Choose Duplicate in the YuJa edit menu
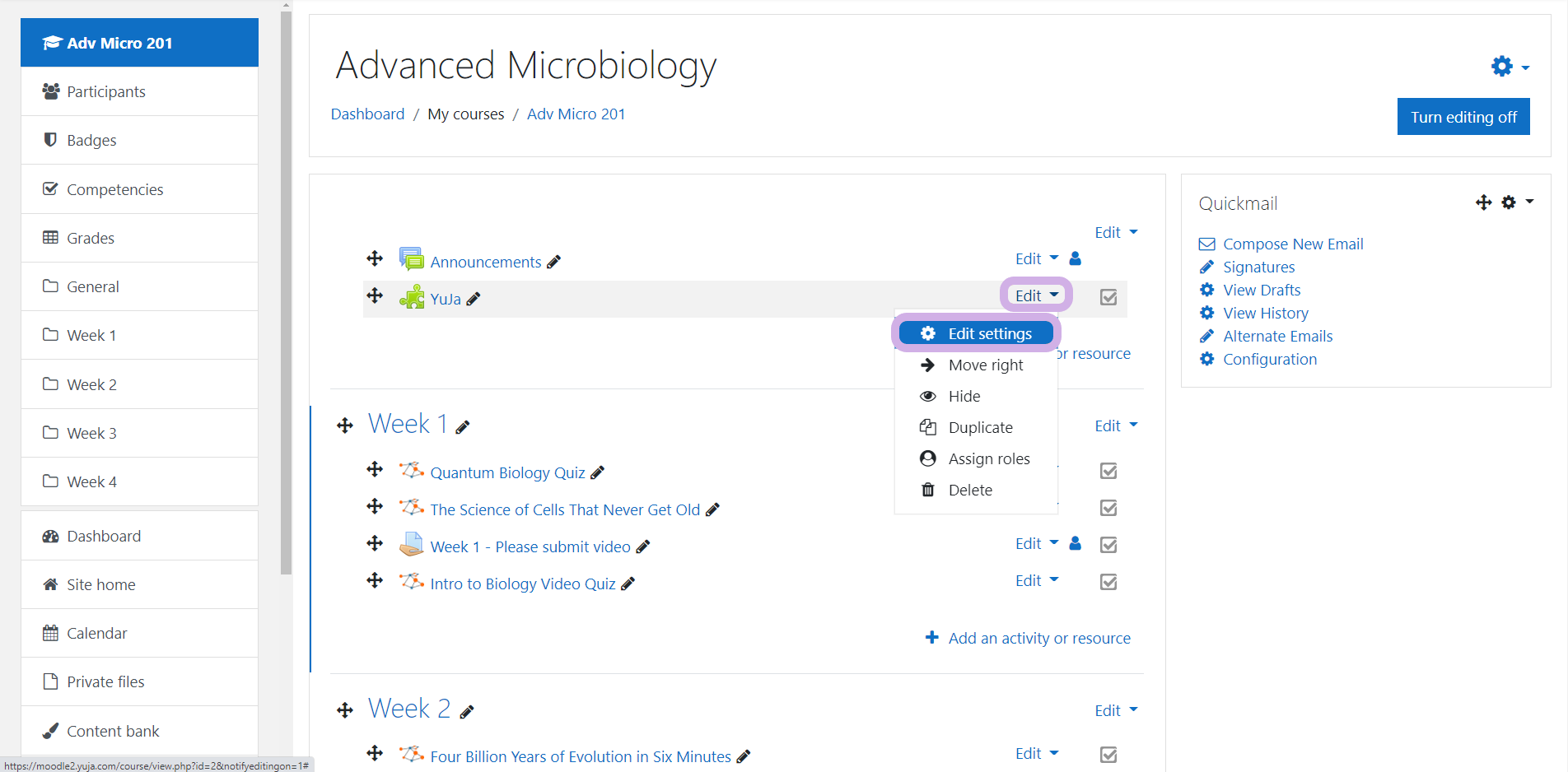 click(980, 427)
